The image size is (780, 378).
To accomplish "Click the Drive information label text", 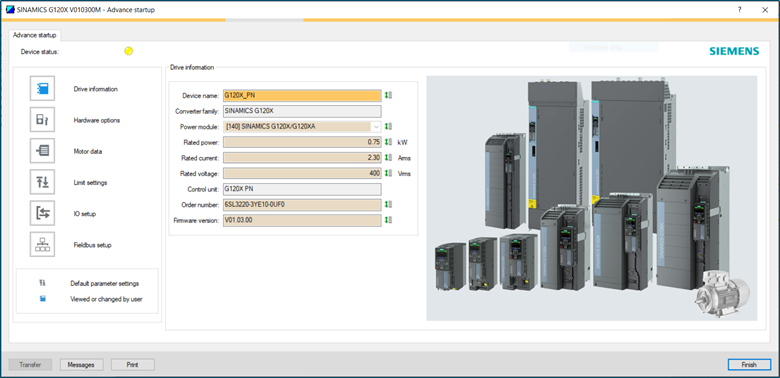I will [x=96, y=89].
